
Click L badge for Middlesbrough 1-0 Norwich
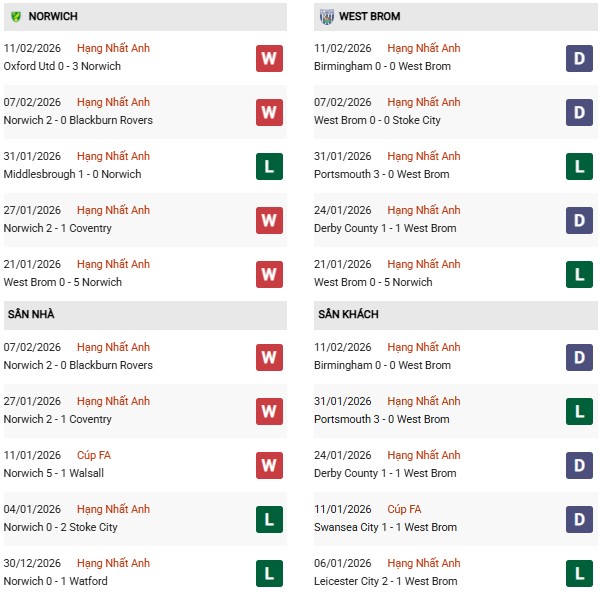click(x=269, y=166)
